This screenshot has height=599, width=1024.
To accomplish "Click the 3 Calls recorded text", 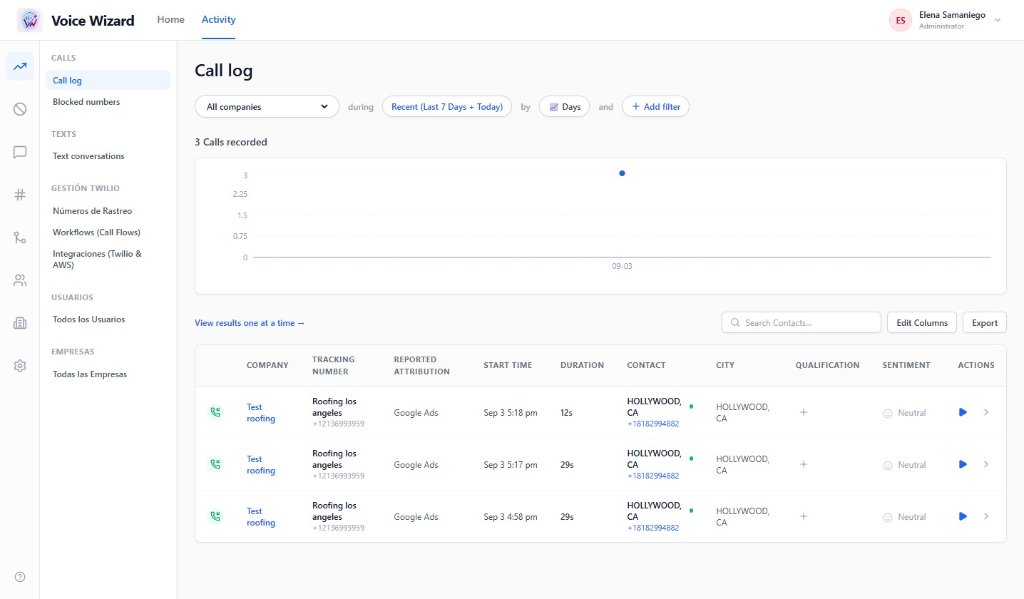I will [231, 142].
